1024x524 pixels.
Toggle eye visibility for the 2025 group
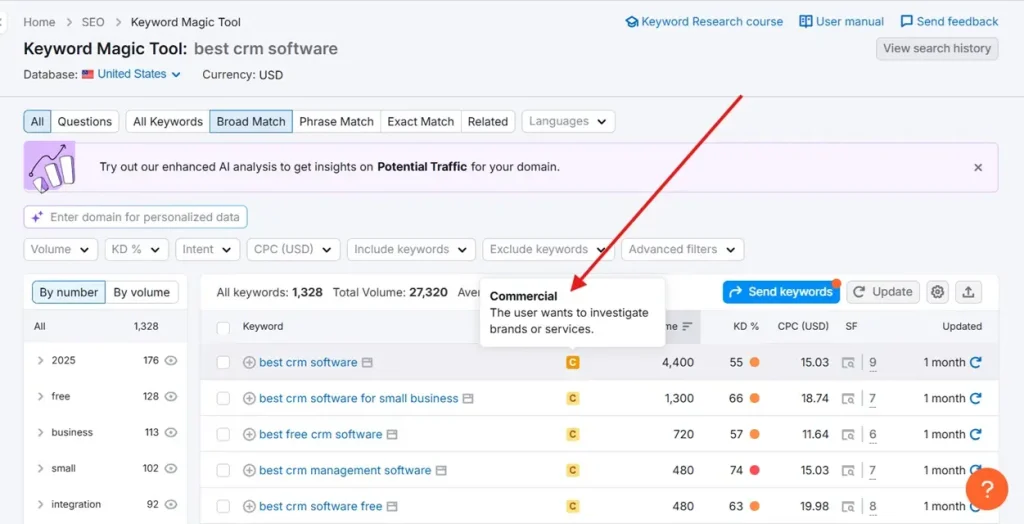pyautogui.click(x=171, y=360)
